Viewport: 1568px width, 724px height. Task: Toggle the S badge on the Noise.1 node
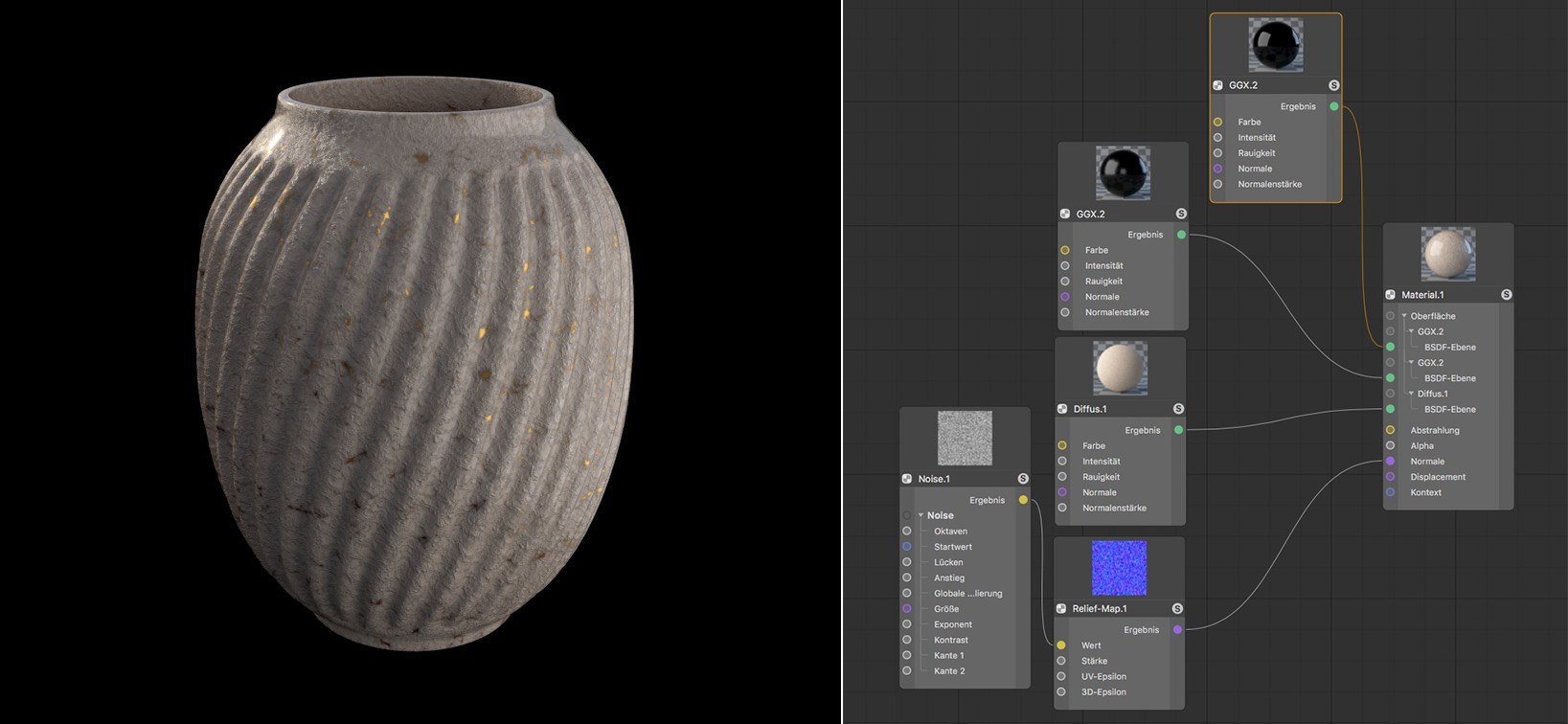[x=1023, y=479]
